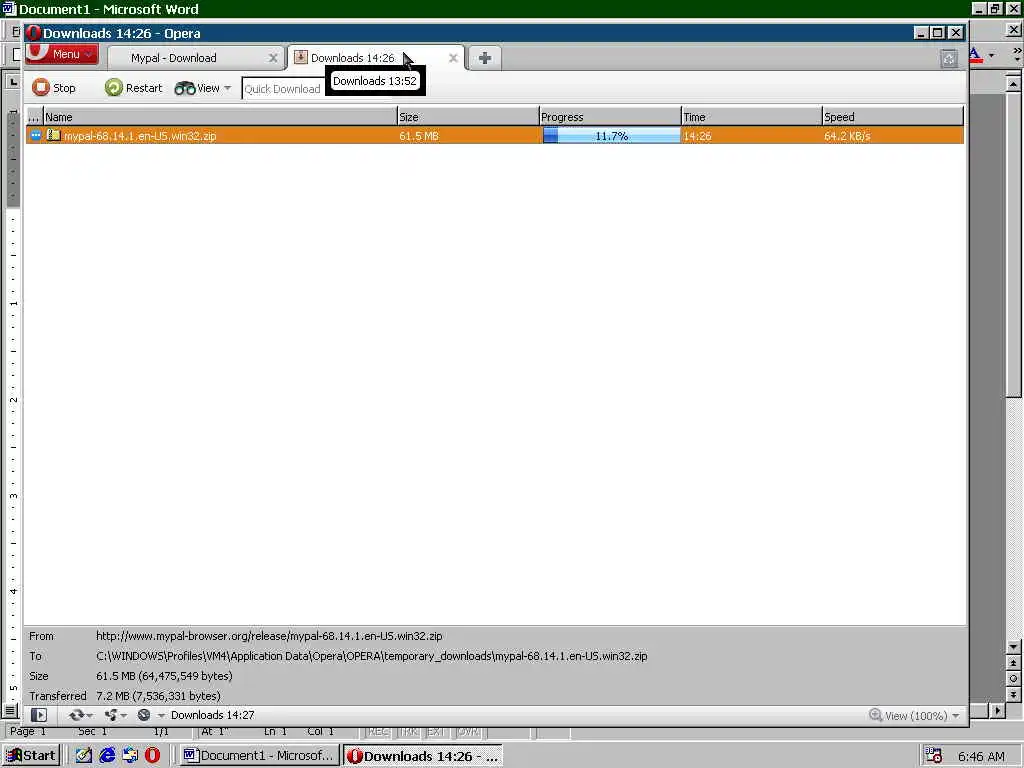Click the blue download status icon in the row
Image resolution: width=1024 pixels, height=768 pixels.
pyautogui.click(x=36, y=135)
